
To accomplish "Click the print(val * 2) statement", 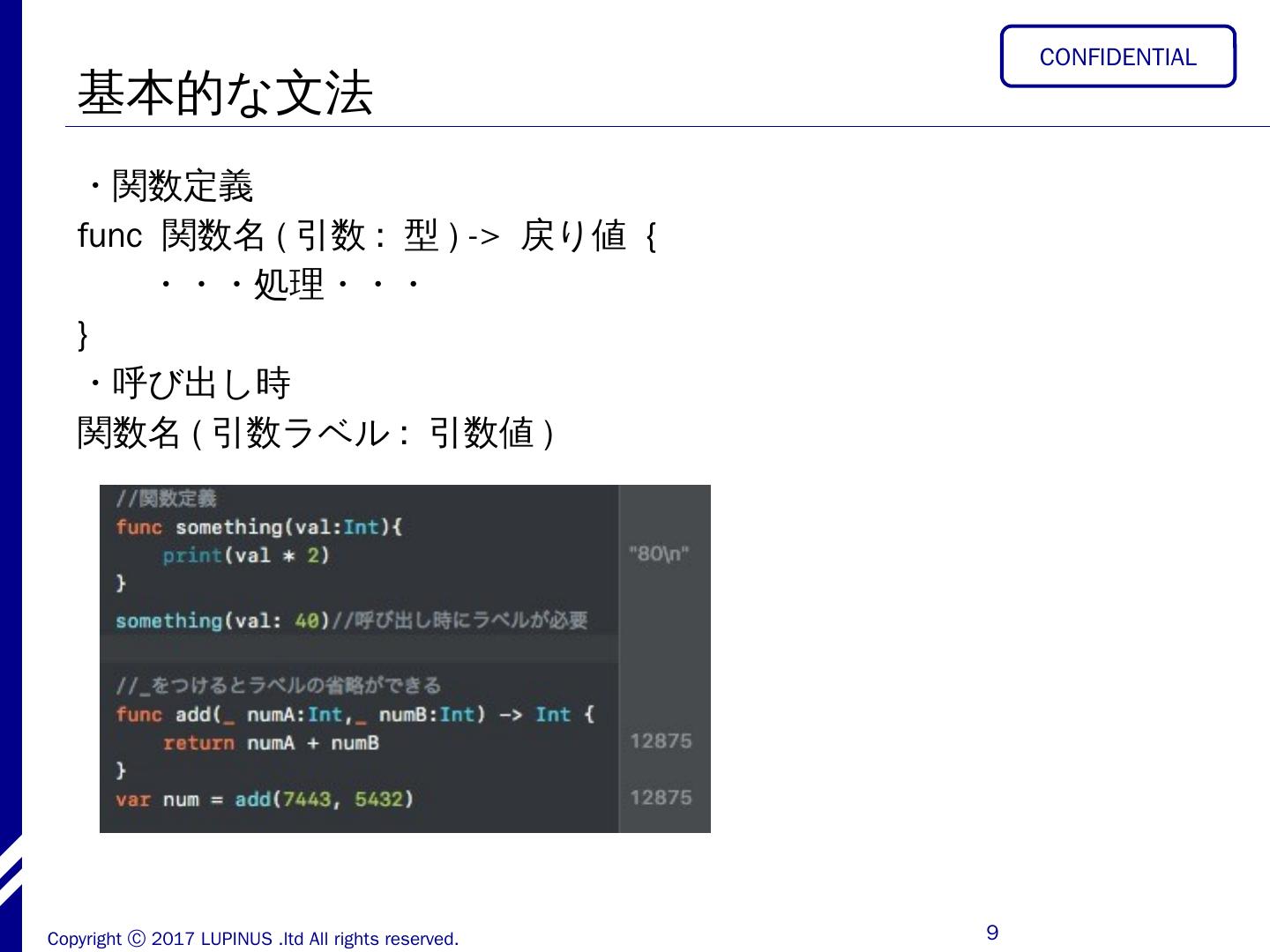I will (245, 555).
